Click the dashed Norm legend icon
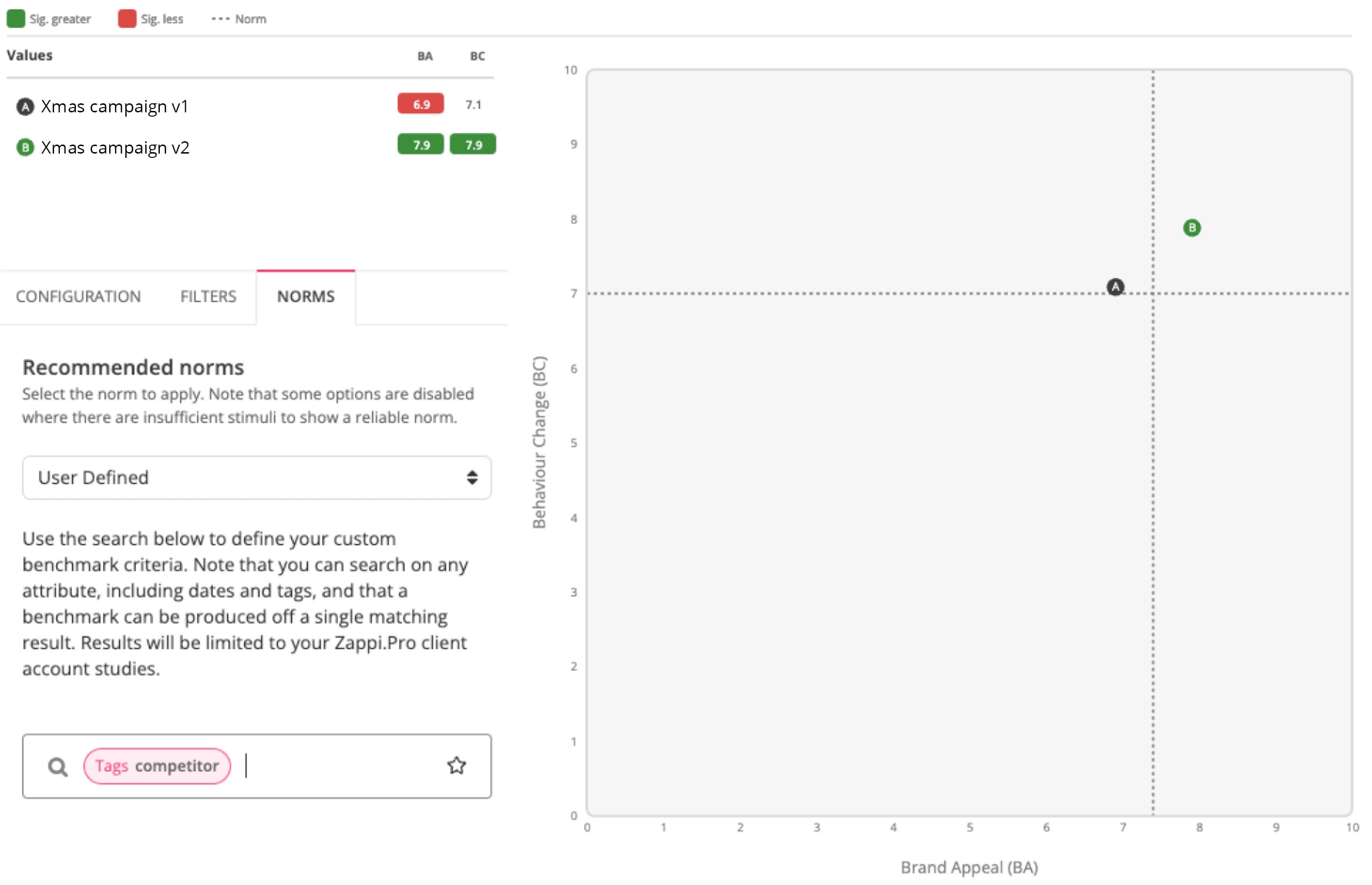1372x885 pixels. coord(220,19)
